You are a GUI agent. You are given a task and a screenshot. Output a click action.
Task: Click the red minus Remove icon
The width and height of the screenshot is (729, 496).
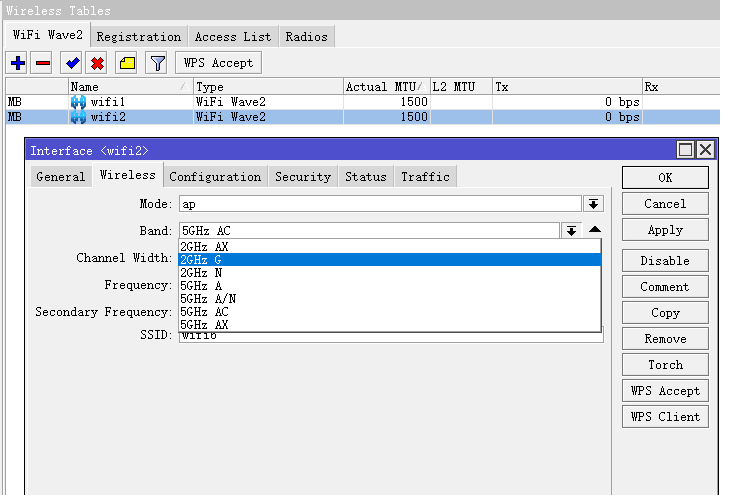point(43,63)
